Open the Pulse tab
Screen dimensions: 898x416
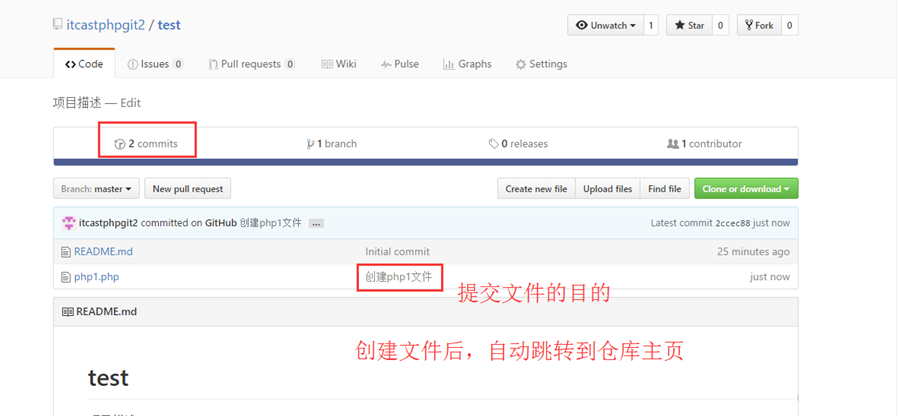pos(400,64)
